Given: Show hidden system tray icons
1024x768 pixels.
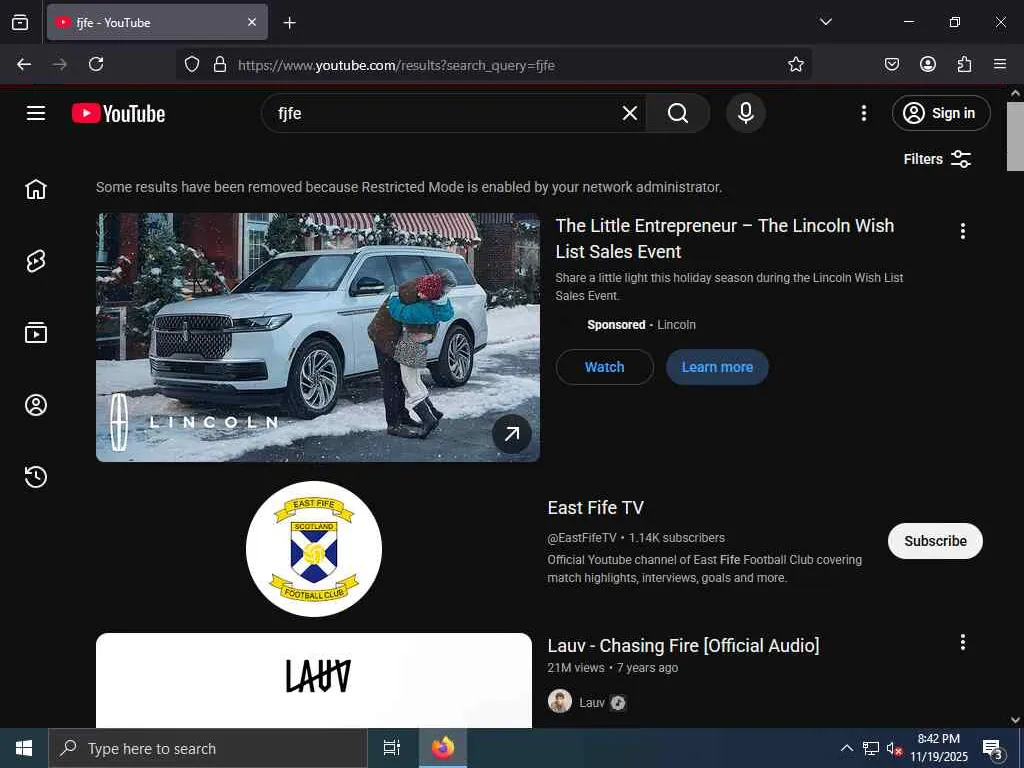Looking at the screenshot, I should coord(846,748).
